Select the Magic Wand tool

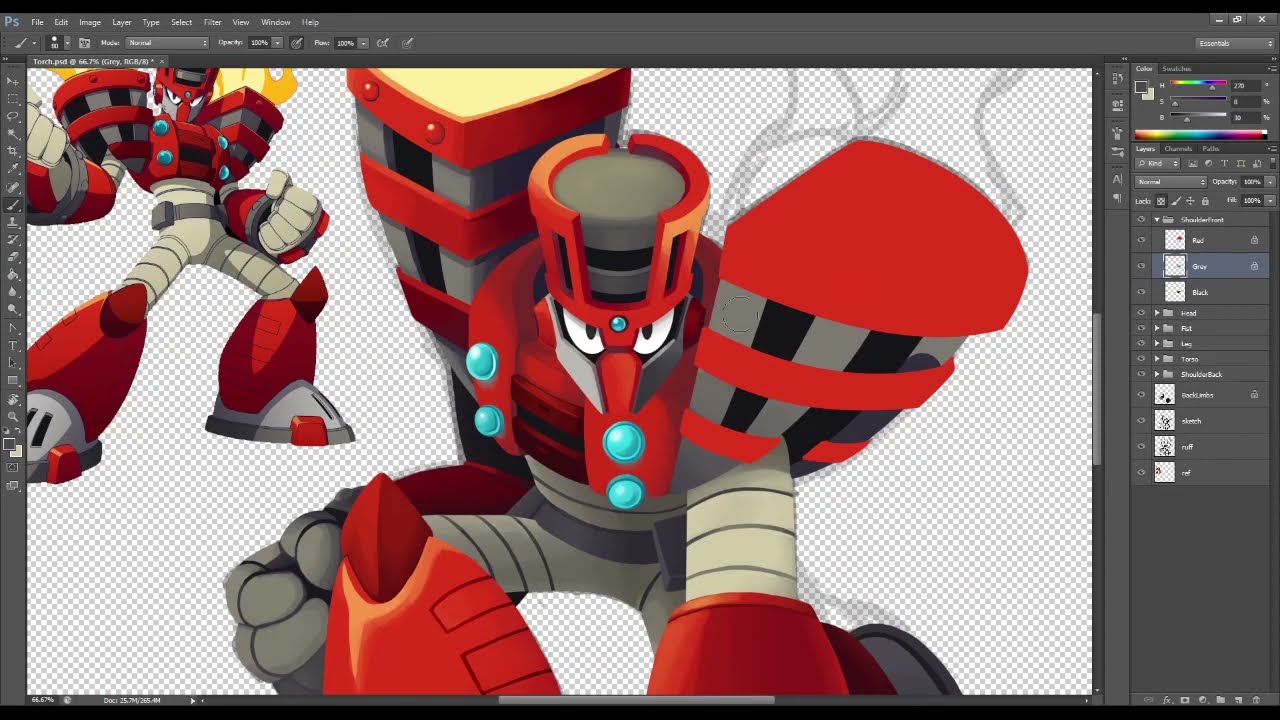pyautogui.click(x=13, y=134)
